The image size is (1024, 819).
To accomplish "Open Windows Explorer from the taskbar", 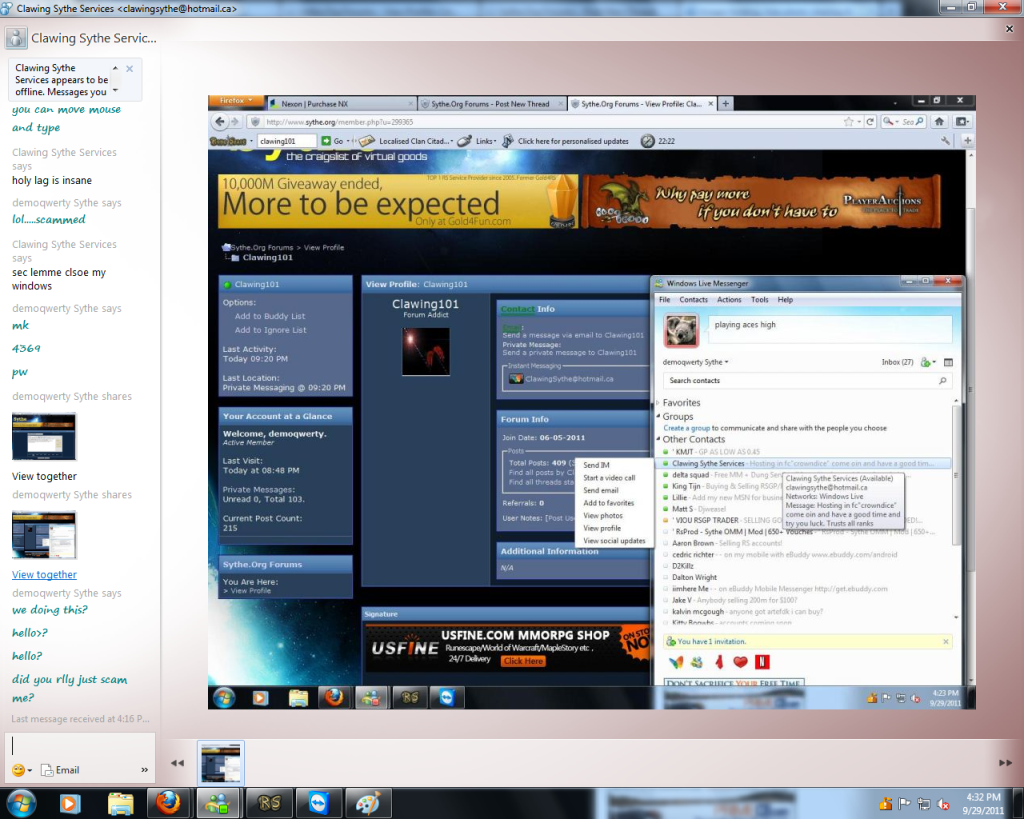I will [x=120, y=803].
